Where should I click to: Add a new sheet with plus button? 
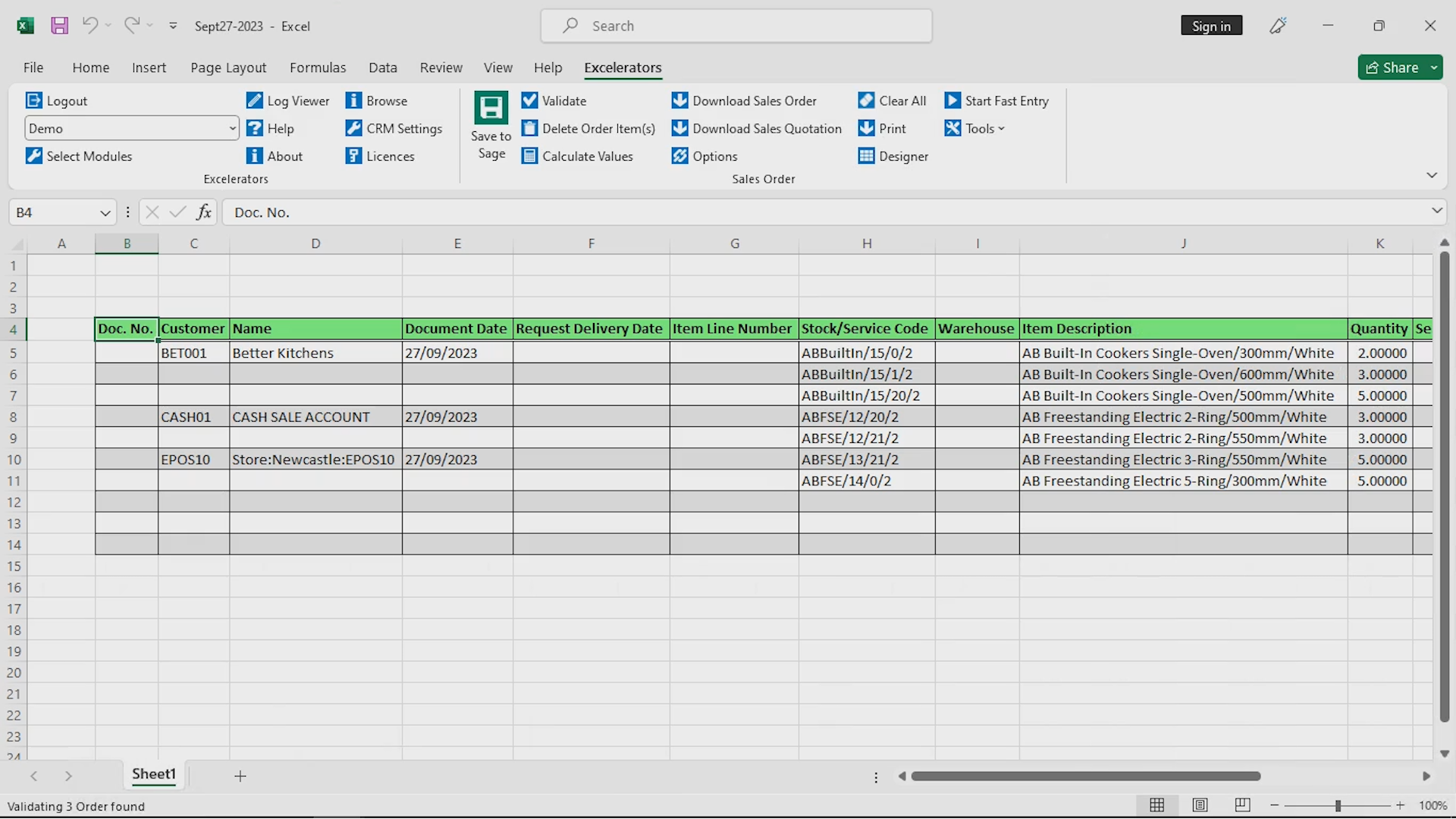(x=240, y=776)
